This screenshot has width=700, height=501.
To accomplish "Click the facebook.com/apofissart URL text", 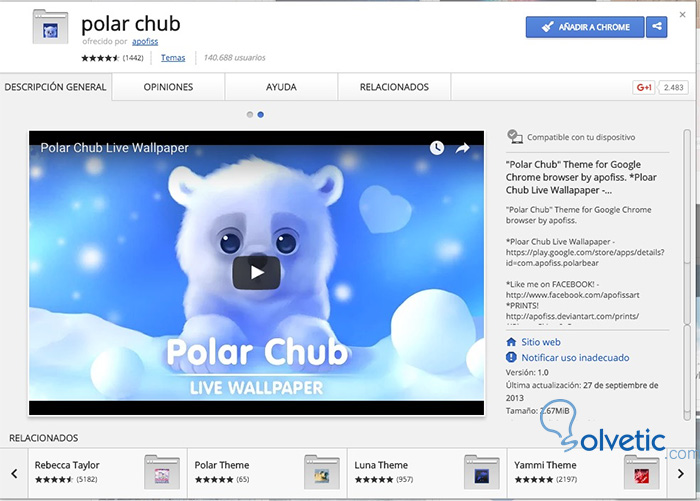I will (x=572, y=295).
